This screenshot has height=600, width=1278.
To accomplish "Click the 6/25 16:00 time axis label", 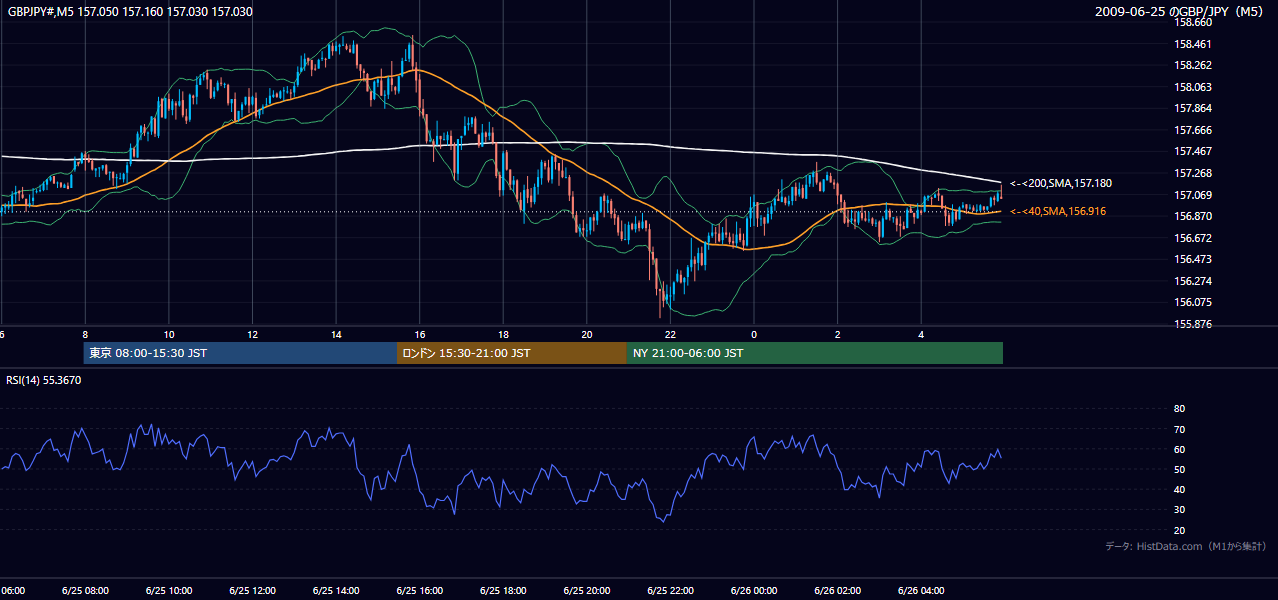I will (419, 590).
